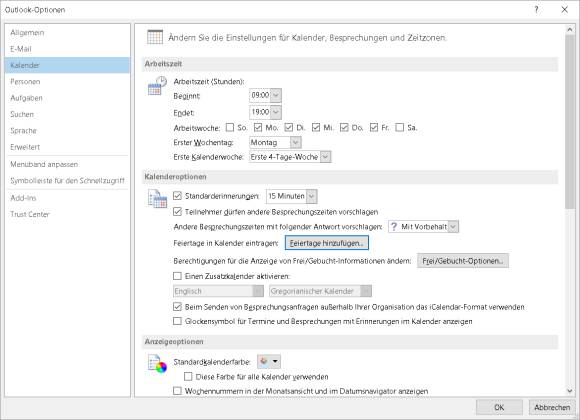Enable Einen Zusatzkalender aktivieren checkbox
The height and width of the screenshot is (420, 580).
tap(178, 276)
